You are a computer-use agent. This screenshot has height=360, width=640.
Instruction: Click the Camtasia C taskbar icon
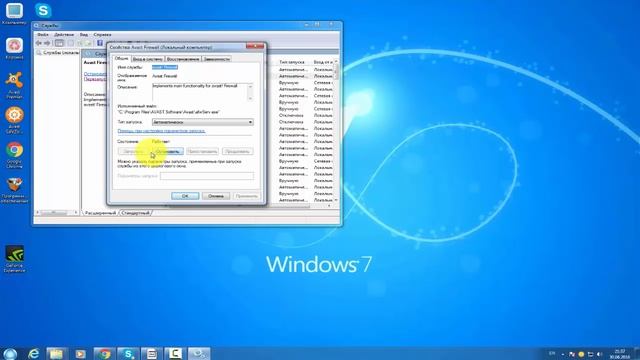click(x=175, y=353)
